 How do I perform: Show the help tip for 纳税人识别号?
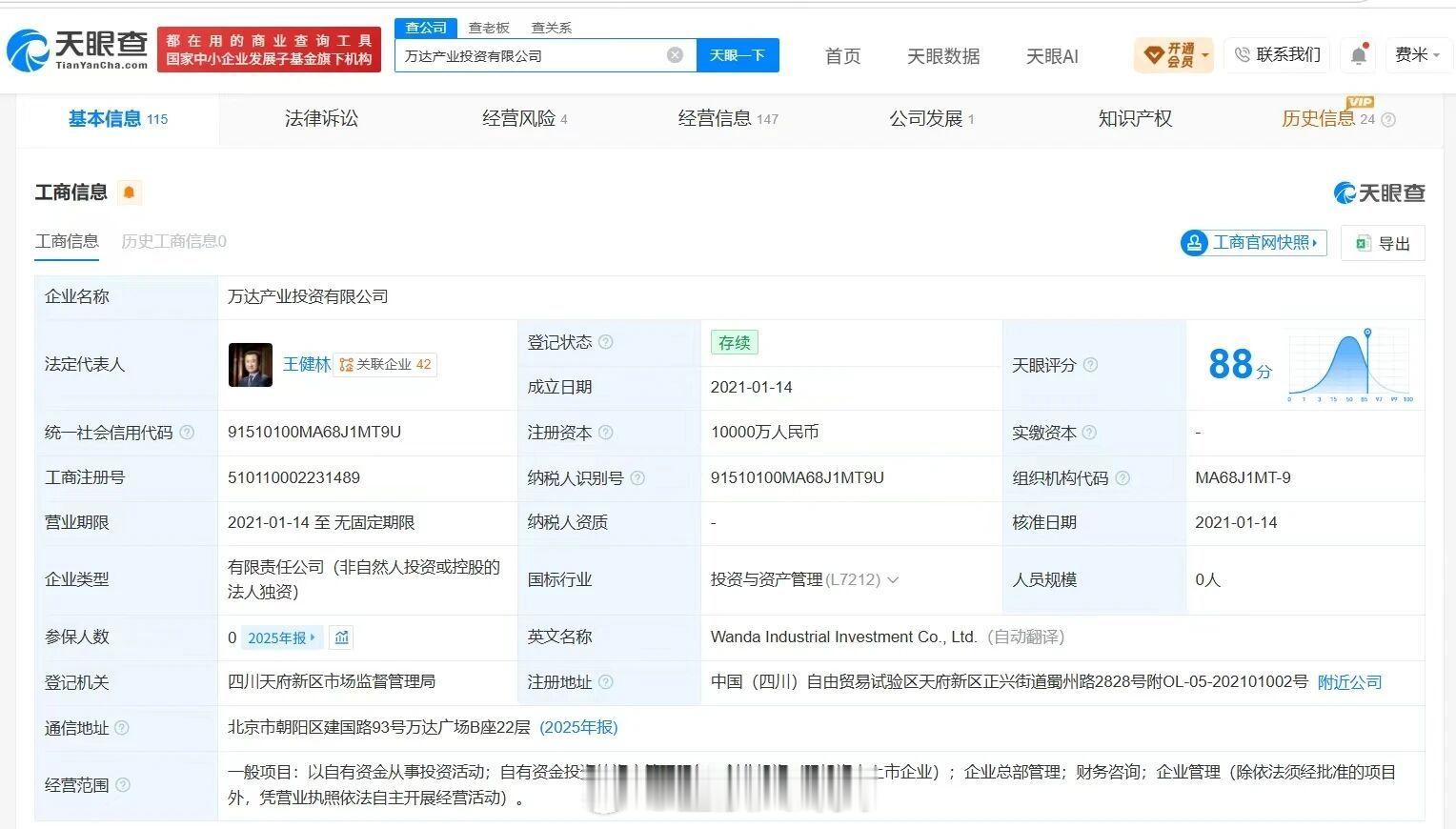coord(637,478)
